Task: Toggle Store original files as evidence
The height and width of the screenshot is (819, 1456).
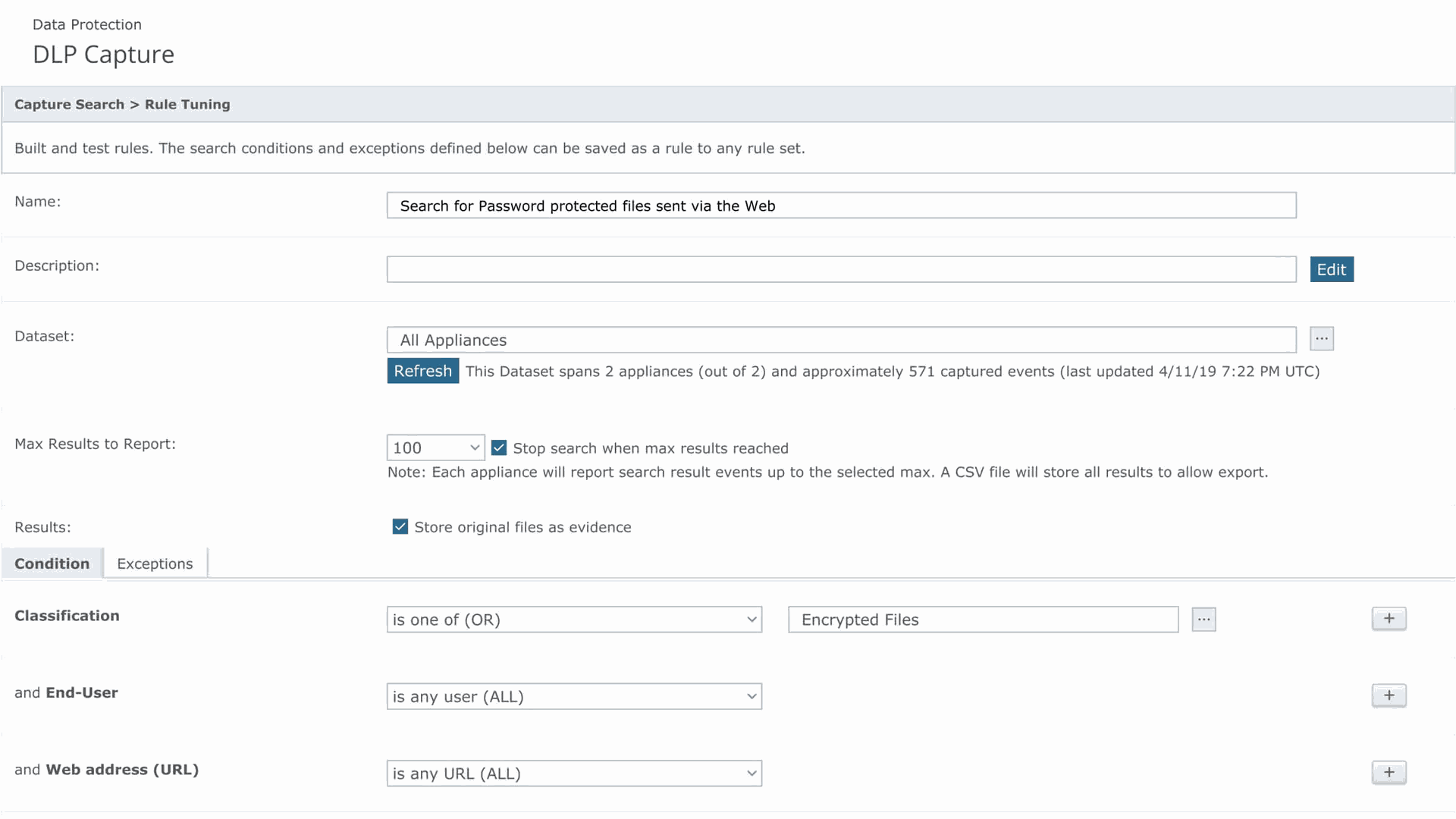Action: point(400,527)
